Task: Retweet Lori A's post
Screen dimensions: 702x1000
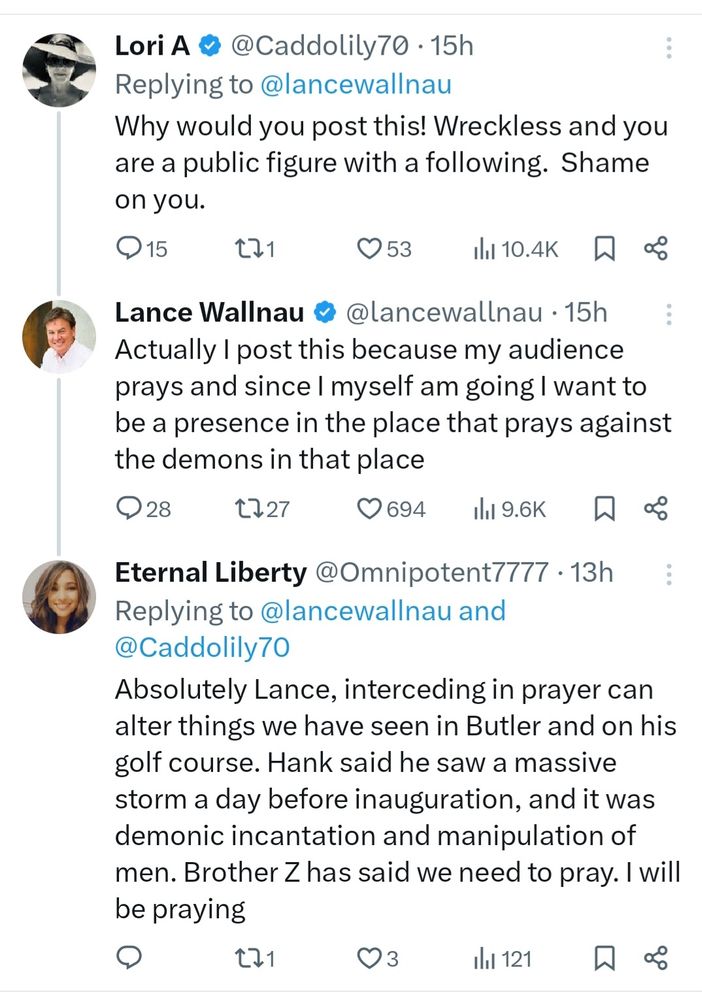Action: click(x=243, y=249)
